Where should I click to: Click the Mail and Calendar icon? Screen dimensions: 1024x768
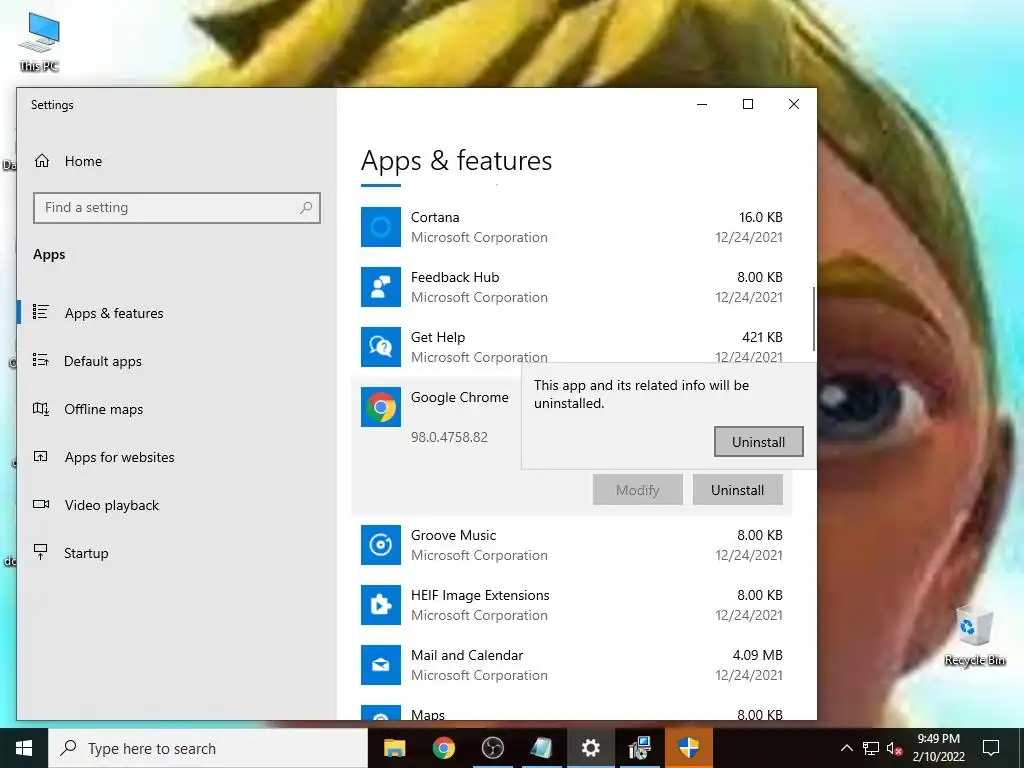click(381, 665)
